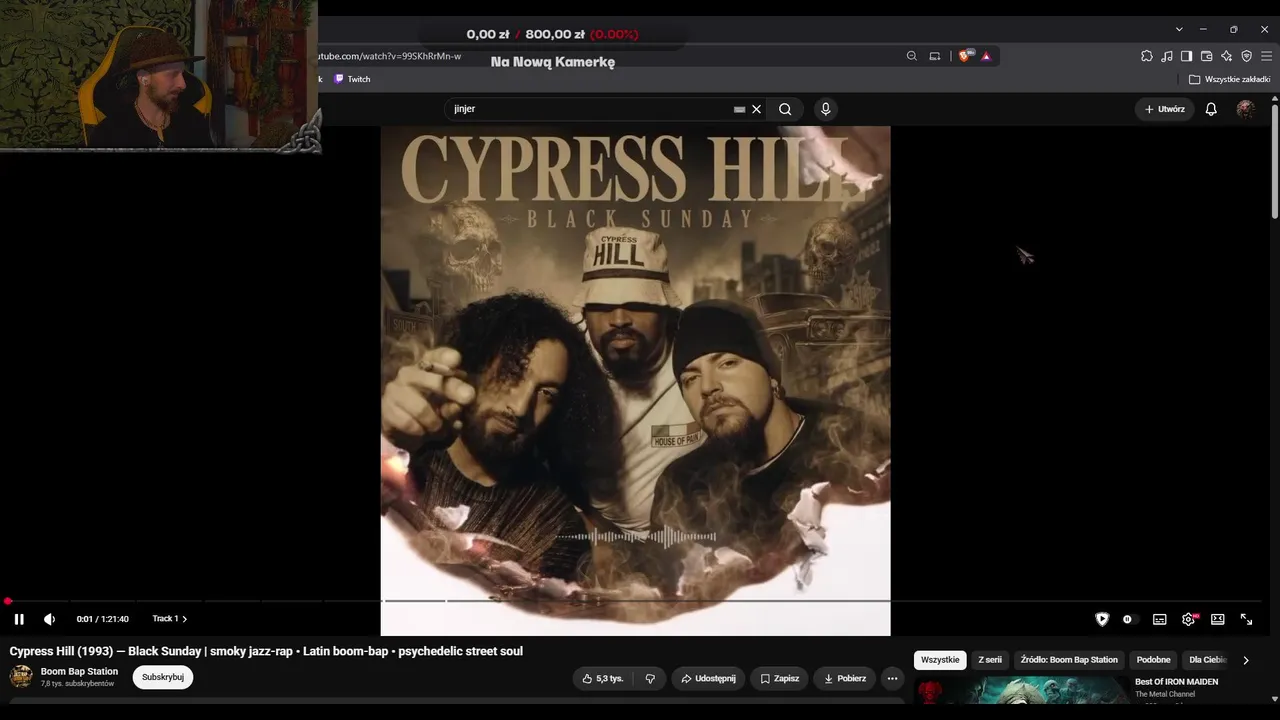Click the video title text
Image resolution: width=1280 pixels, height=720 pixels.
pos(266,651)
